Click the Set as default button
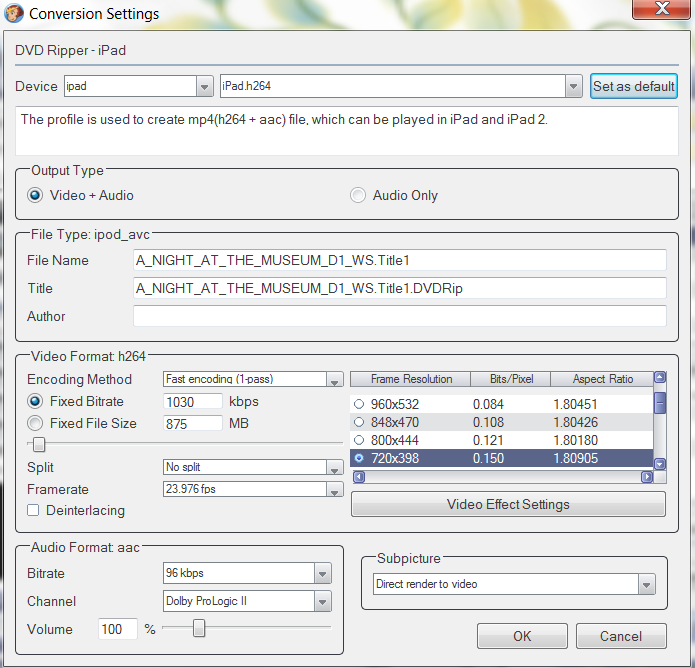Screen dimensions: 695x668 [x=633, y=86]
